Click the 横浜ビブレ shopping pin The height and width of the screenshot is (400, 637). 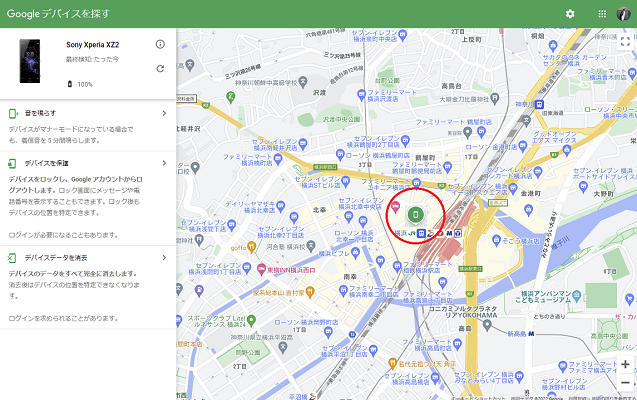[356, 253]
